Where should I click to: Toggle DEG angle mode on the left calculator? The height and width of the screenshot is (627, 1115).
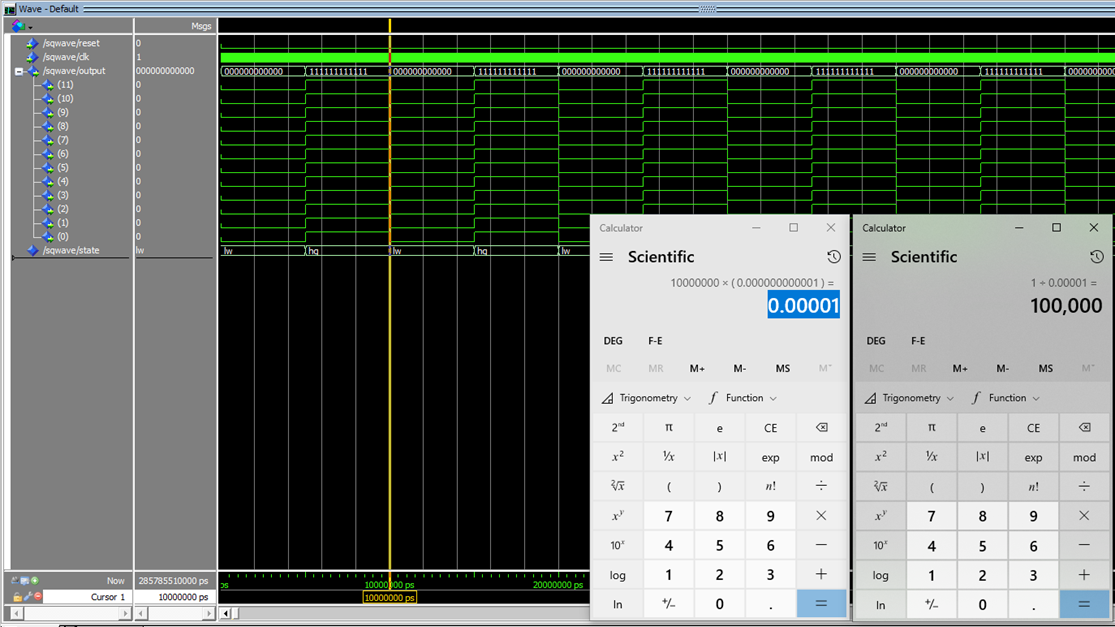coord(613,341)
